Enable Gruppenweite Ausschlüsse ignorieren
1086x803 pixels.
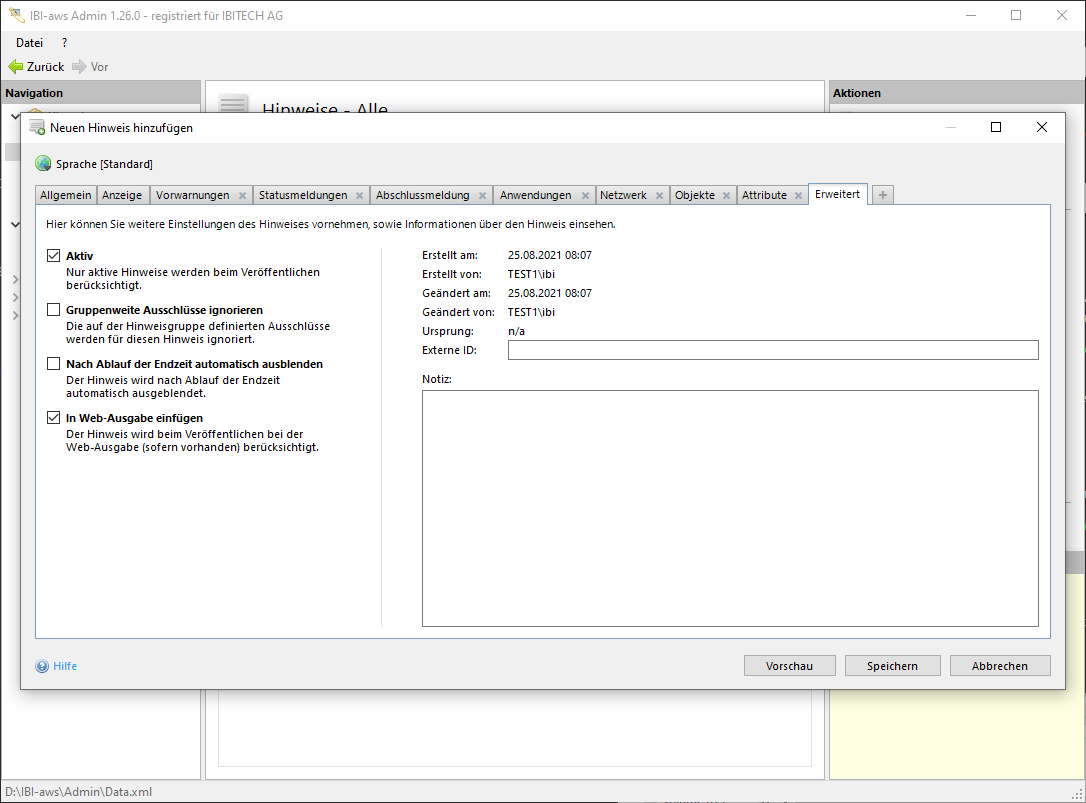point(54,311)
